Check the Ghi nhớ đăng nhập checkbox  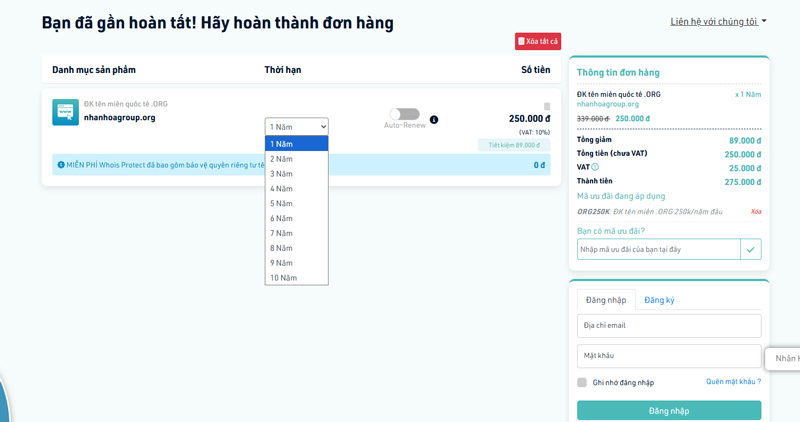pyautogui.click(x=582, y=382)
